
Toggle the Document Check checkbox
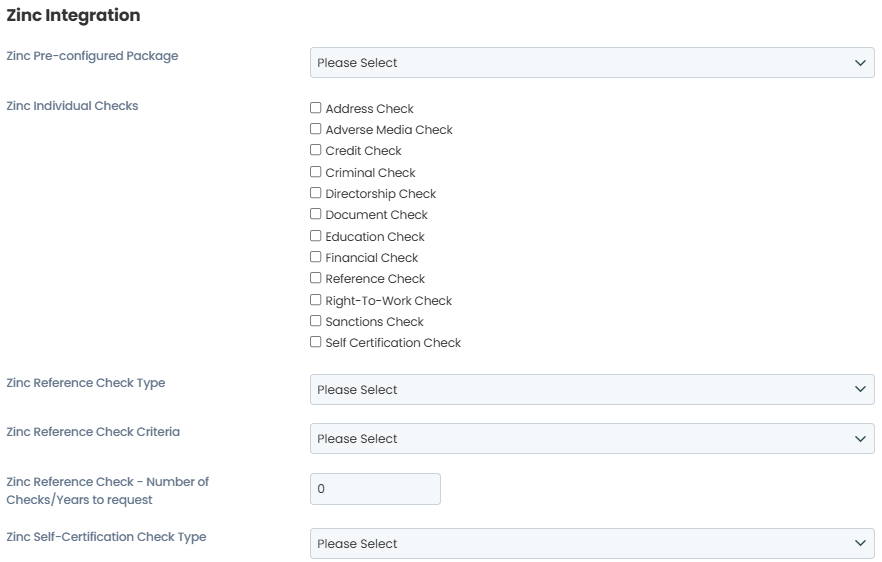click(x=316, y=214)
